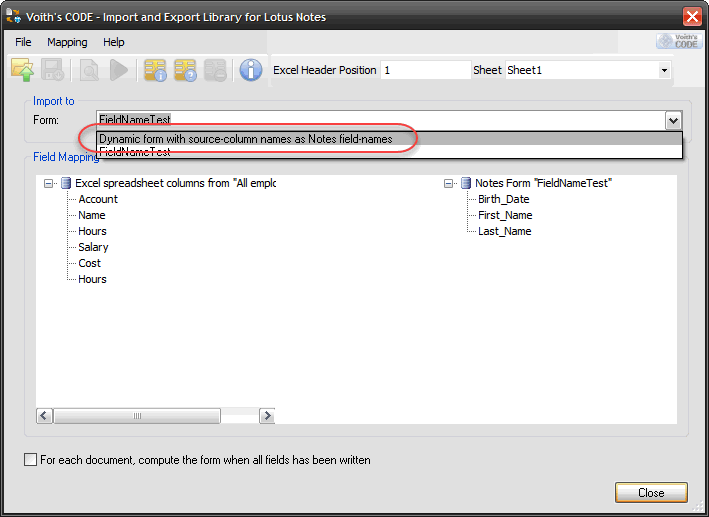Click the run/play arrow icon

[119, 70]
